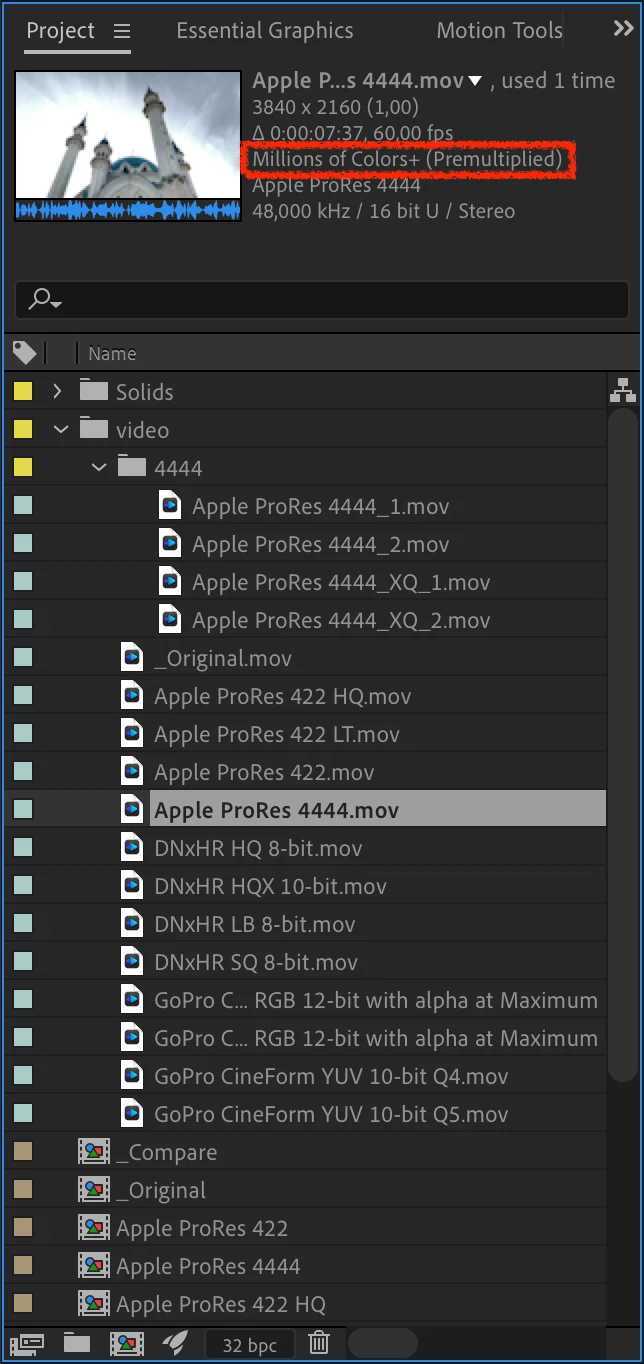Sort by the Name column header
The image size is (644, 1364).
point(112,354)
